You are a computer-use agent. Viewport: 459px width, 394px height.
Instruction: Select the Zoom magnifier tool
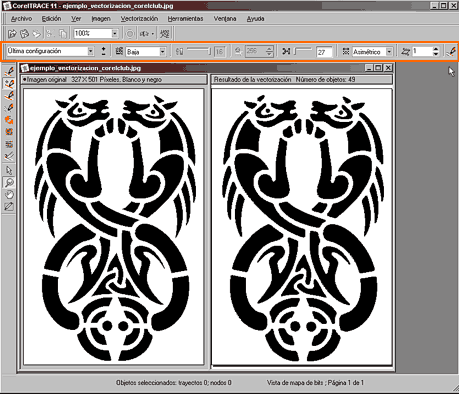9,182
